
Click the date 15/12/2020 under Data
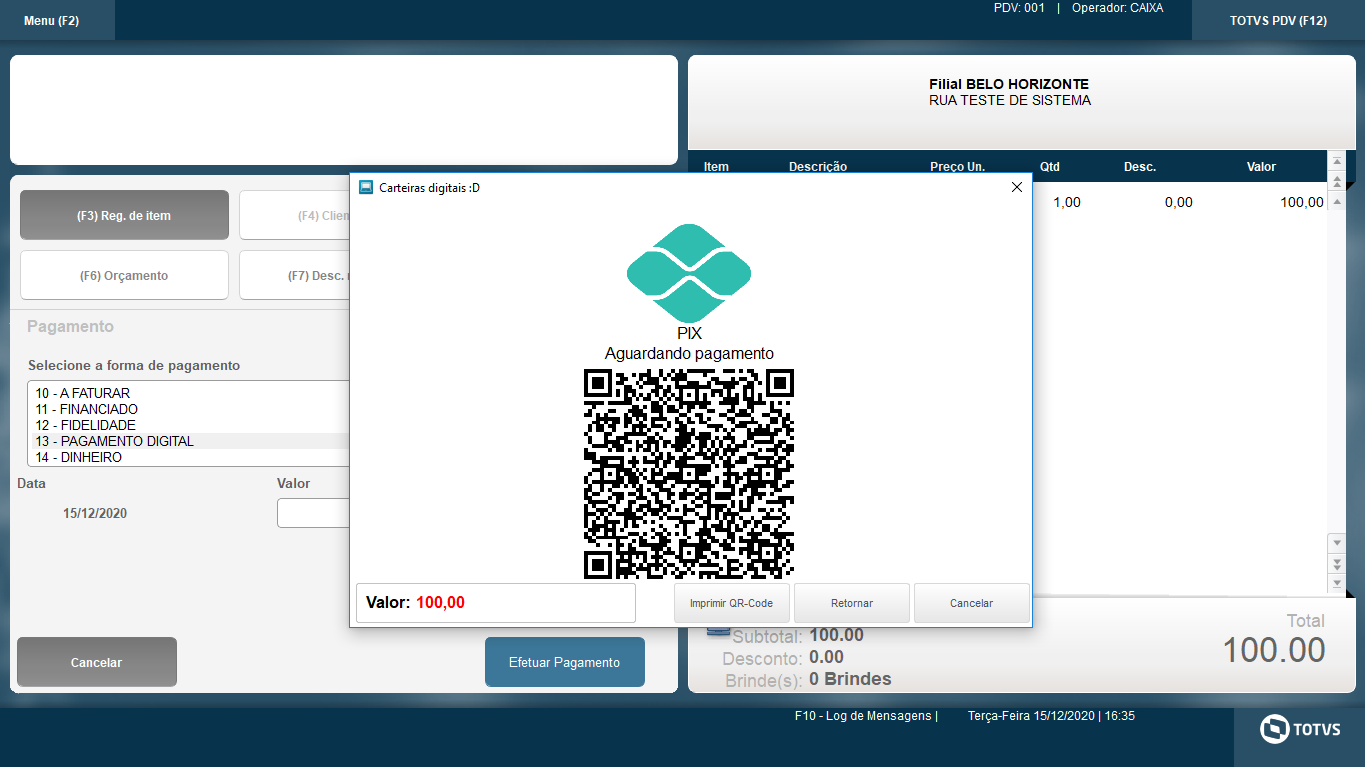point(95,513)
